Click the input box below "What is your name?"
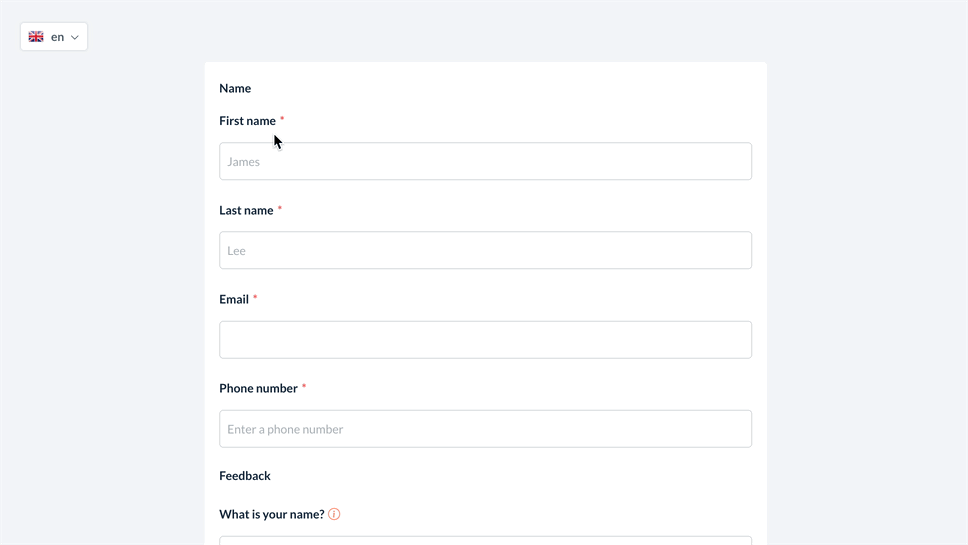The height and width of the screenshot is (545, 968). click(485, 541)
